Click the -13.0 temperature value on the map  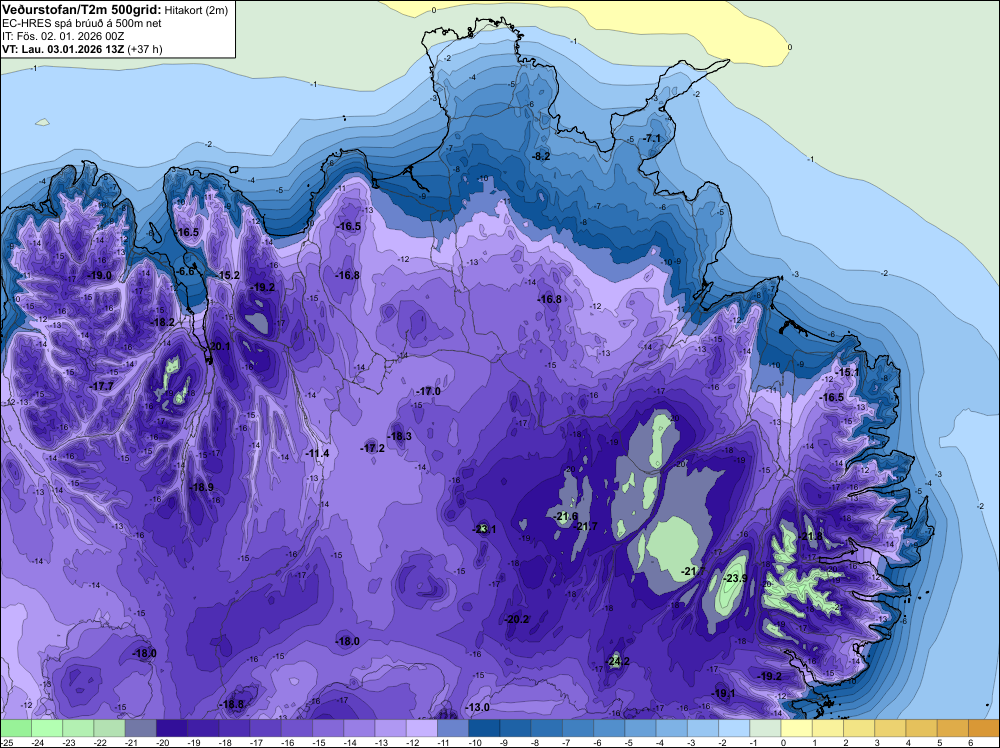tap(477, 707)
